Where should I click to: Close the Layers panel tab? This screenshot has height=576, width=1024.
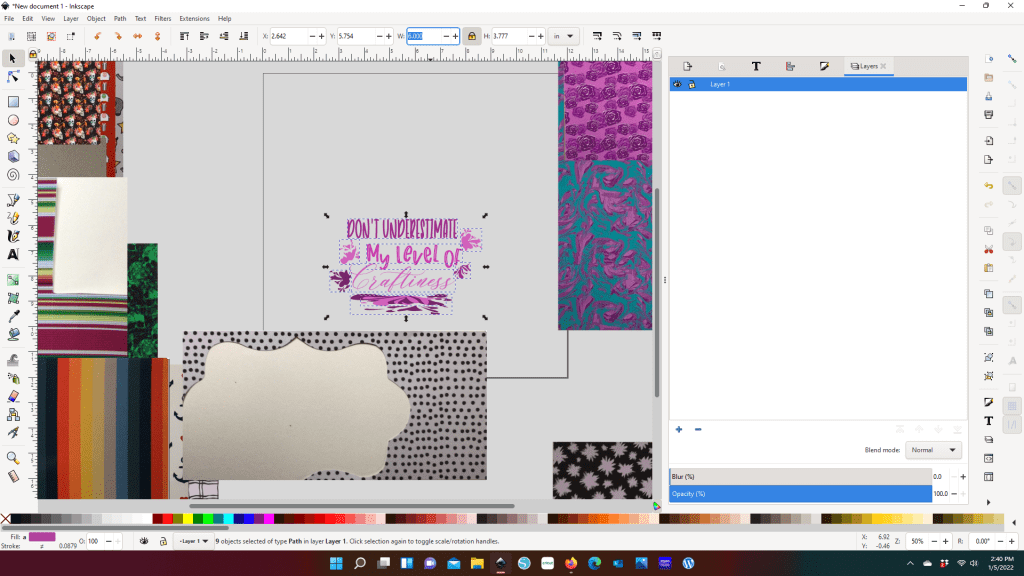(x=883, y=66)
